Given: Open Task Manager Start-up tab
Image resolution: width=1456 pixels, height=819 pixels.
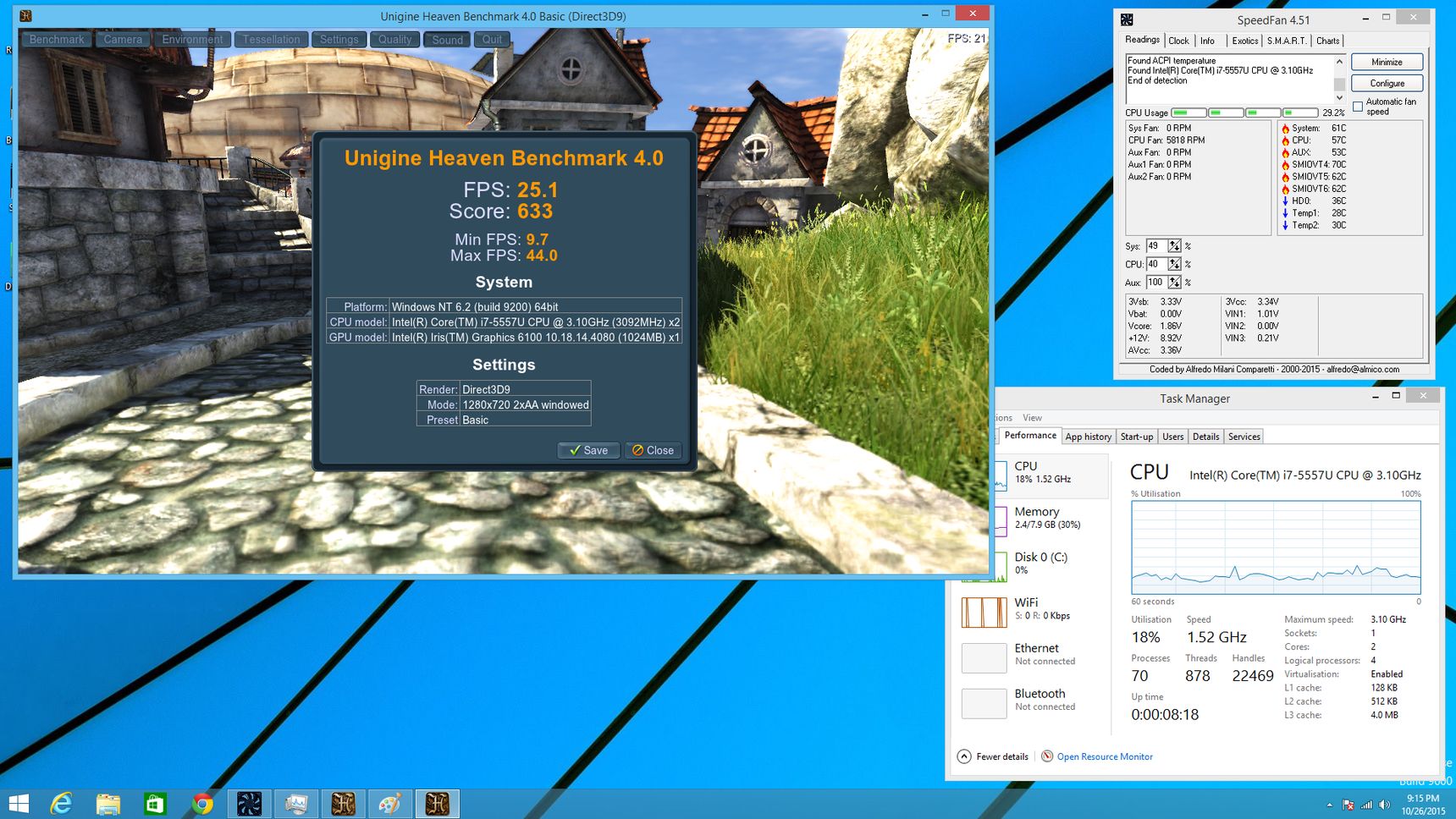Looking at the screenshot, I should tap(1137, 437).
